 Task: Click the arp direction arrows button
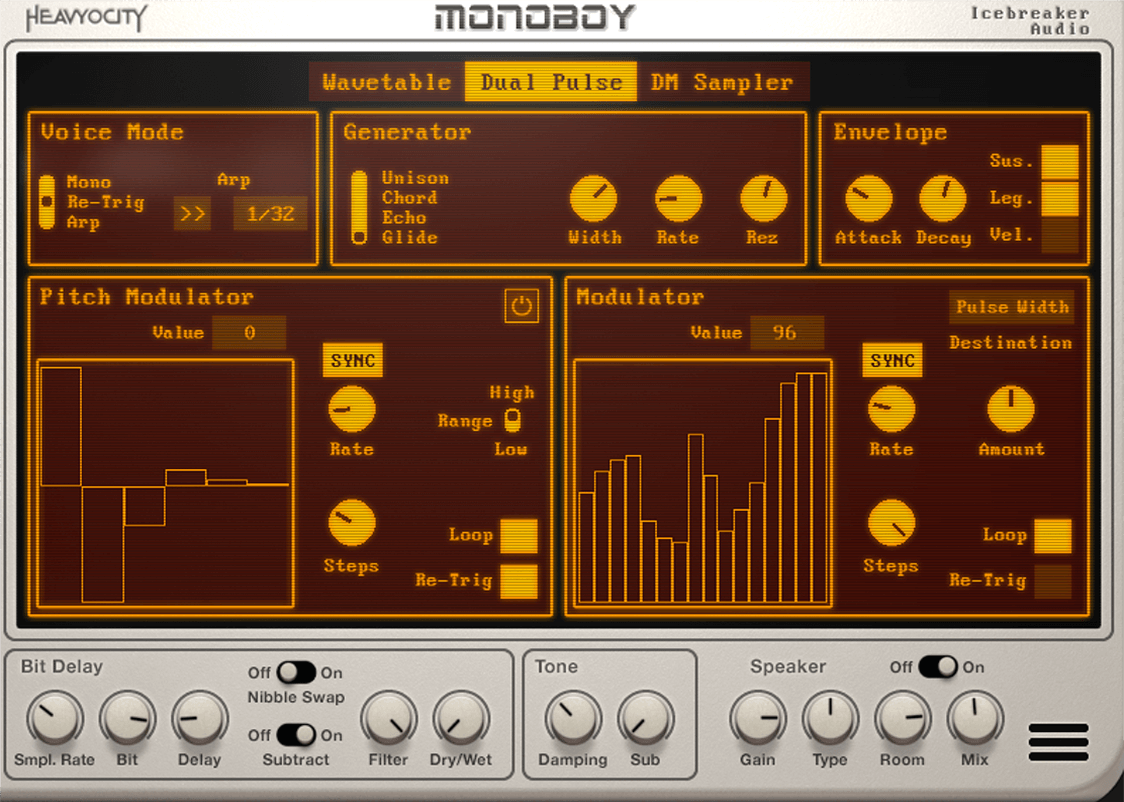tap(192, 214)
